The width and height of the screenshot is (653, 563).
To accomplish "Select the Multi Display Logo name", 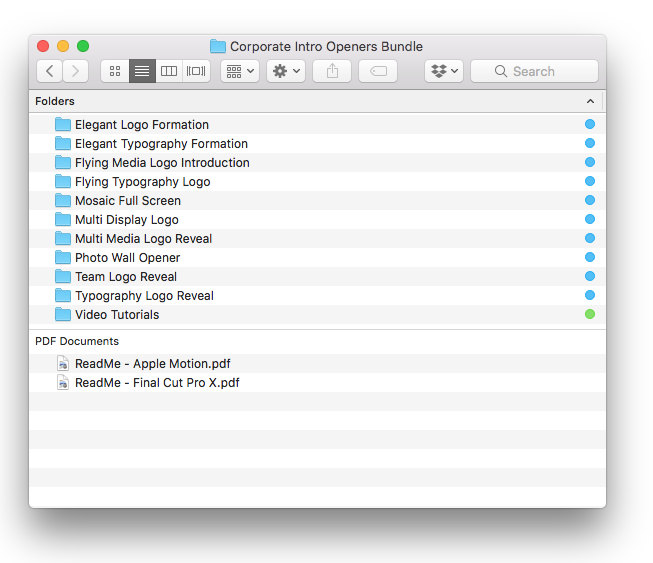I will [x=127, y=220].
